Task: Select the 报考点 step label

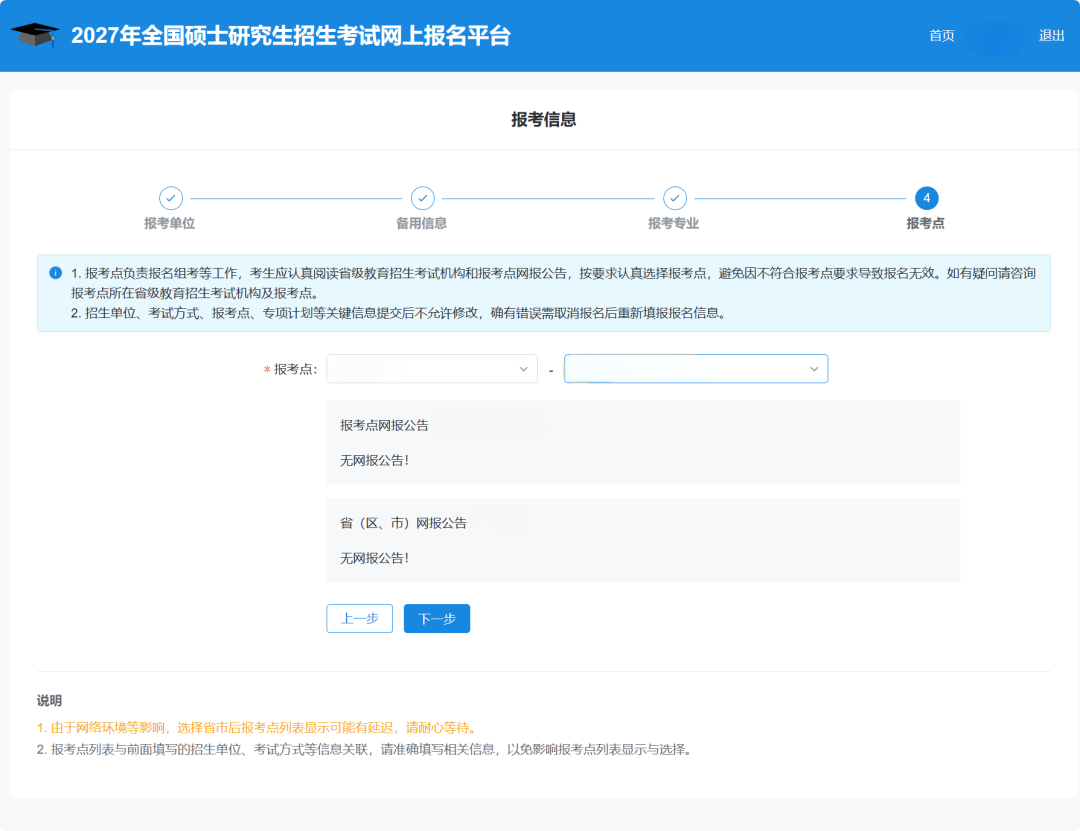Action: click(926, 223)
